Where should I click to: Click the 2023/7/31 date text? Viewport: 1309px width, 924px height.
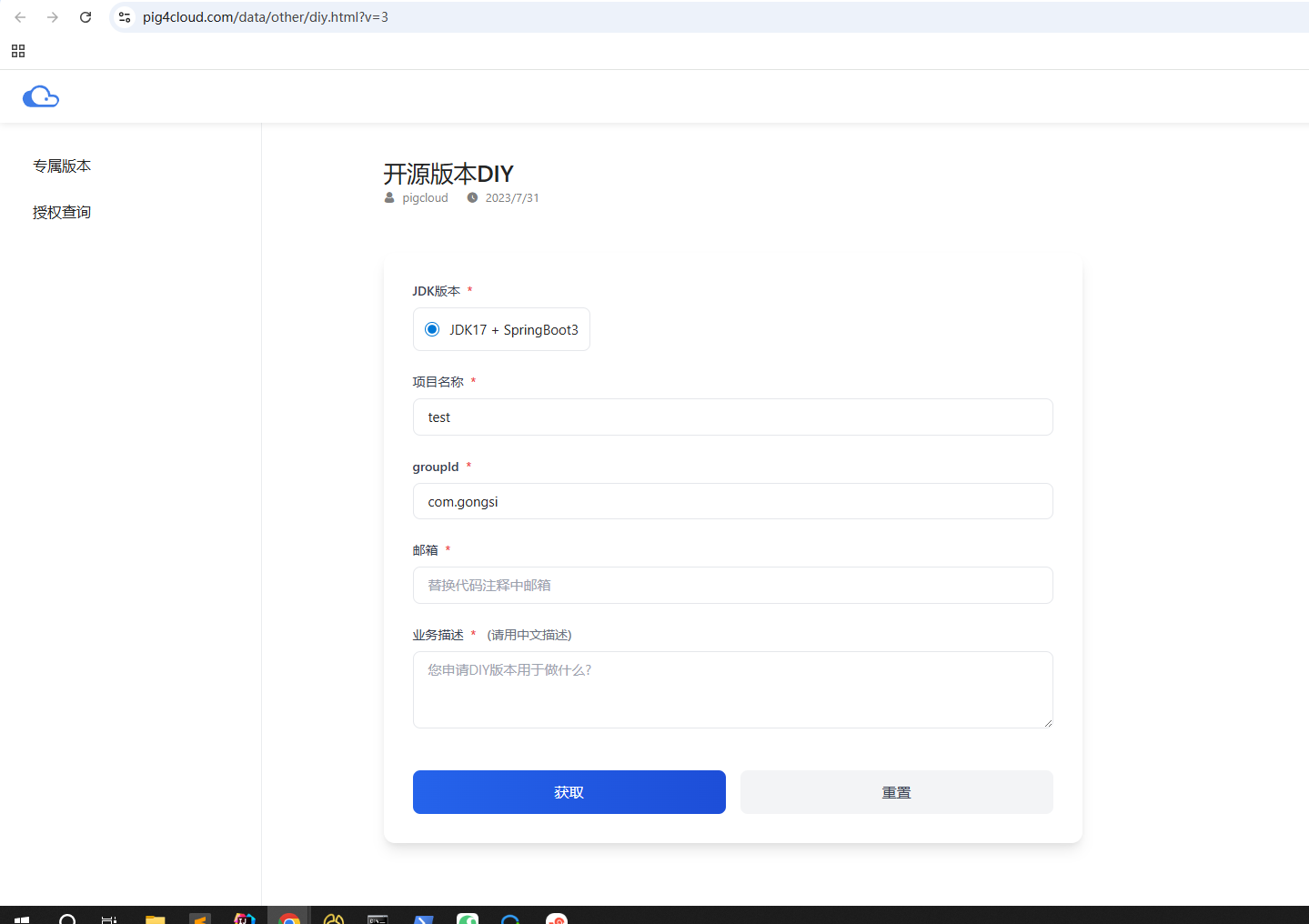click(512, 197)
